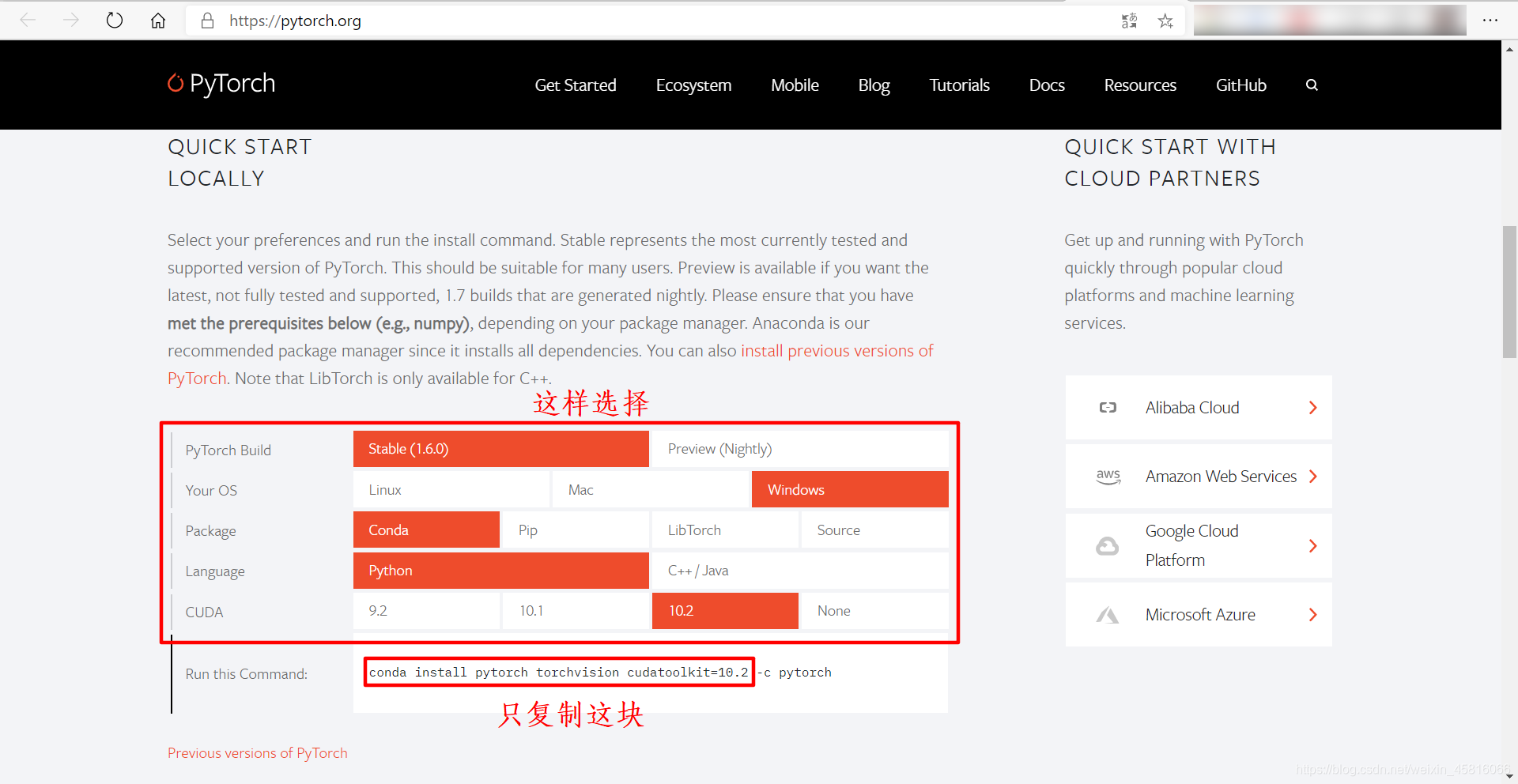This screenshot has width=1518, height=784.
Task: Add page to favorites star icon
Action: [x=1165, y=21]
